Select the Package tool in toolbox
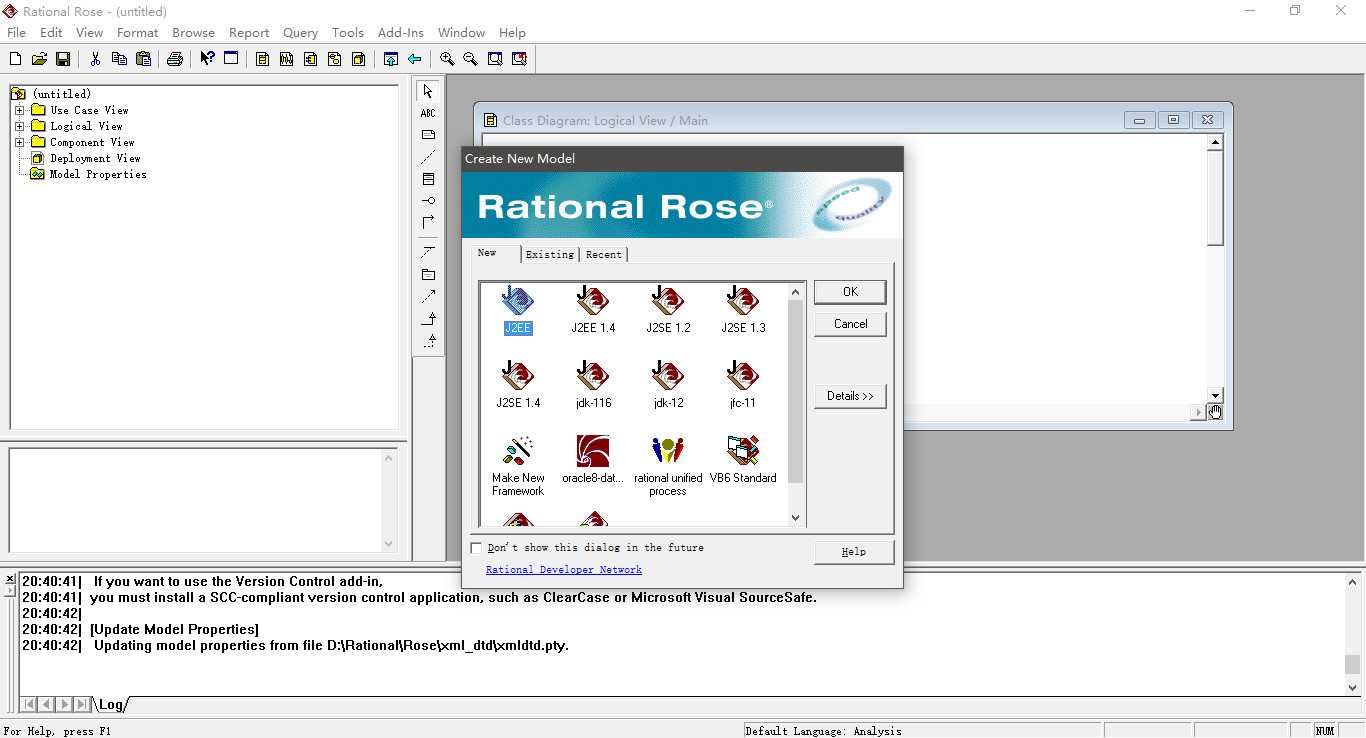This screenshot has height=738, width=1366. click(428, 274)
